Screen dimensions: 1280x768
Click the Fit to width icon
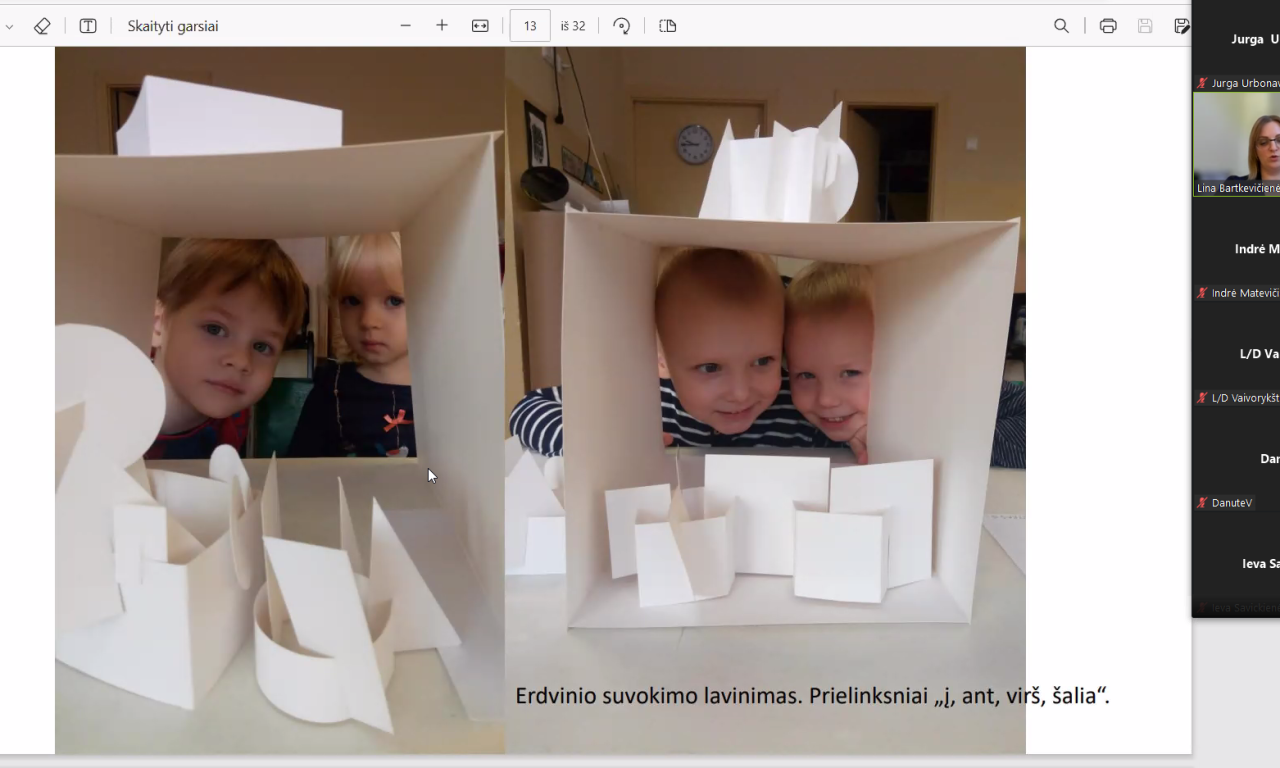[x=480, y=26]
